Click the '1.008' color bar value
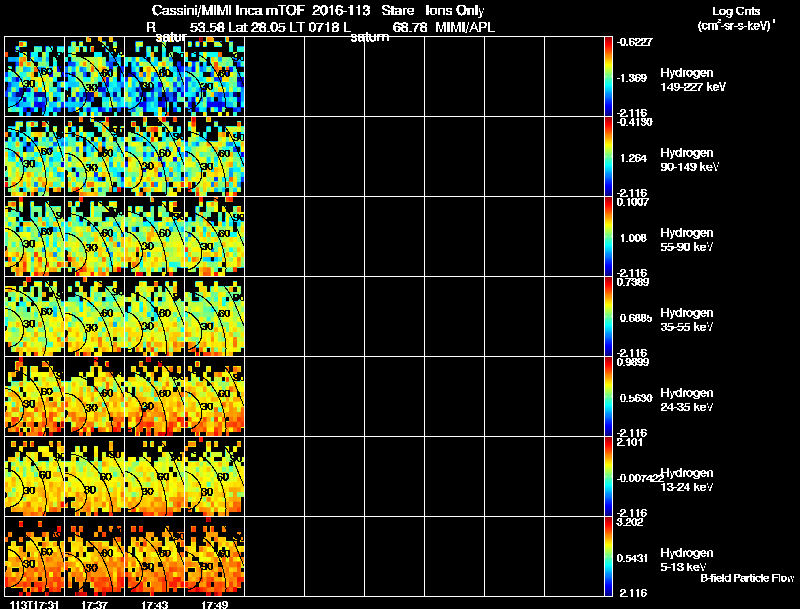The height and width of the screenshot is (609, 800). (633, 238)
